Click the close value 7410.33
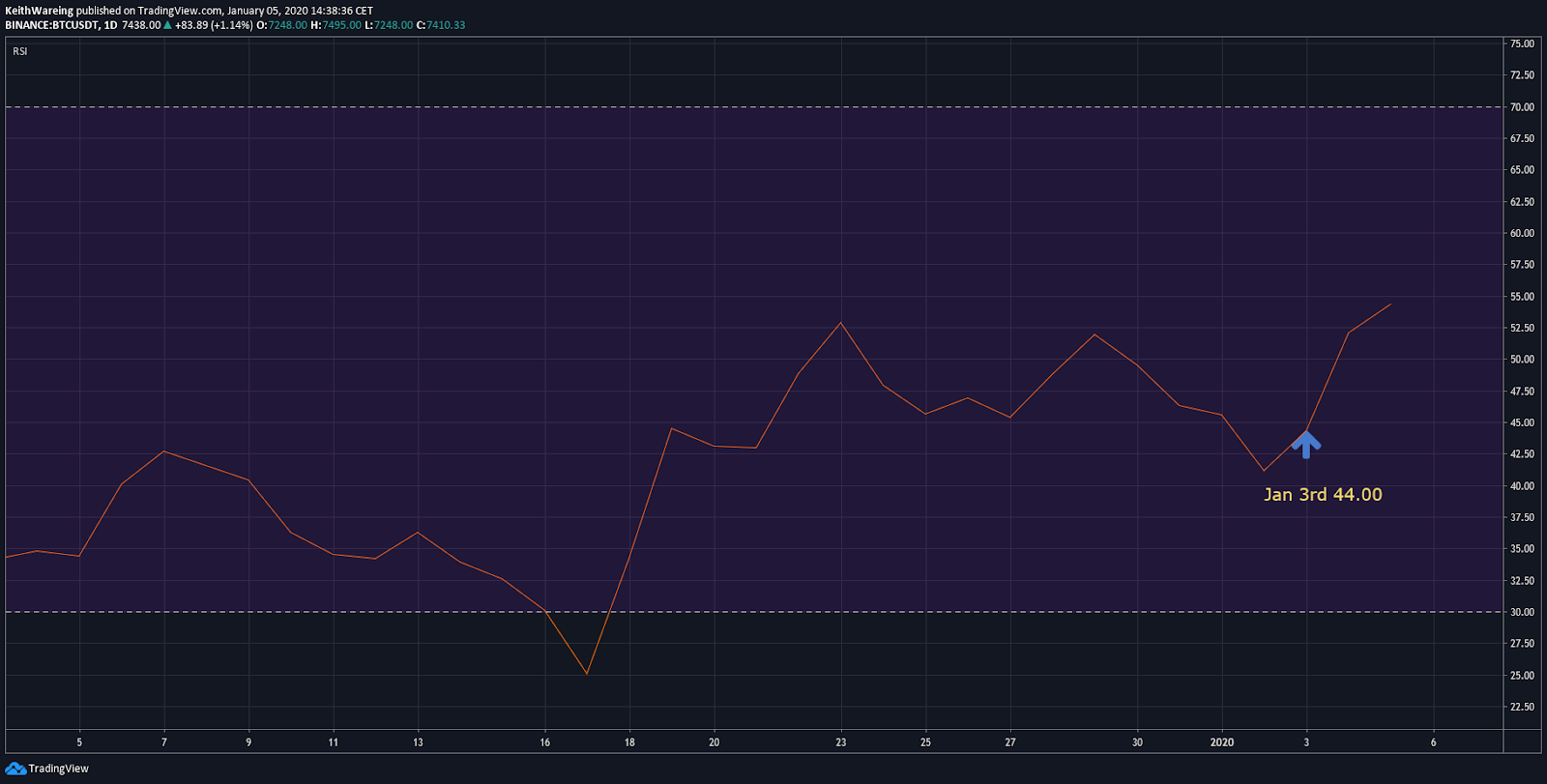 (x=446, y=25)
